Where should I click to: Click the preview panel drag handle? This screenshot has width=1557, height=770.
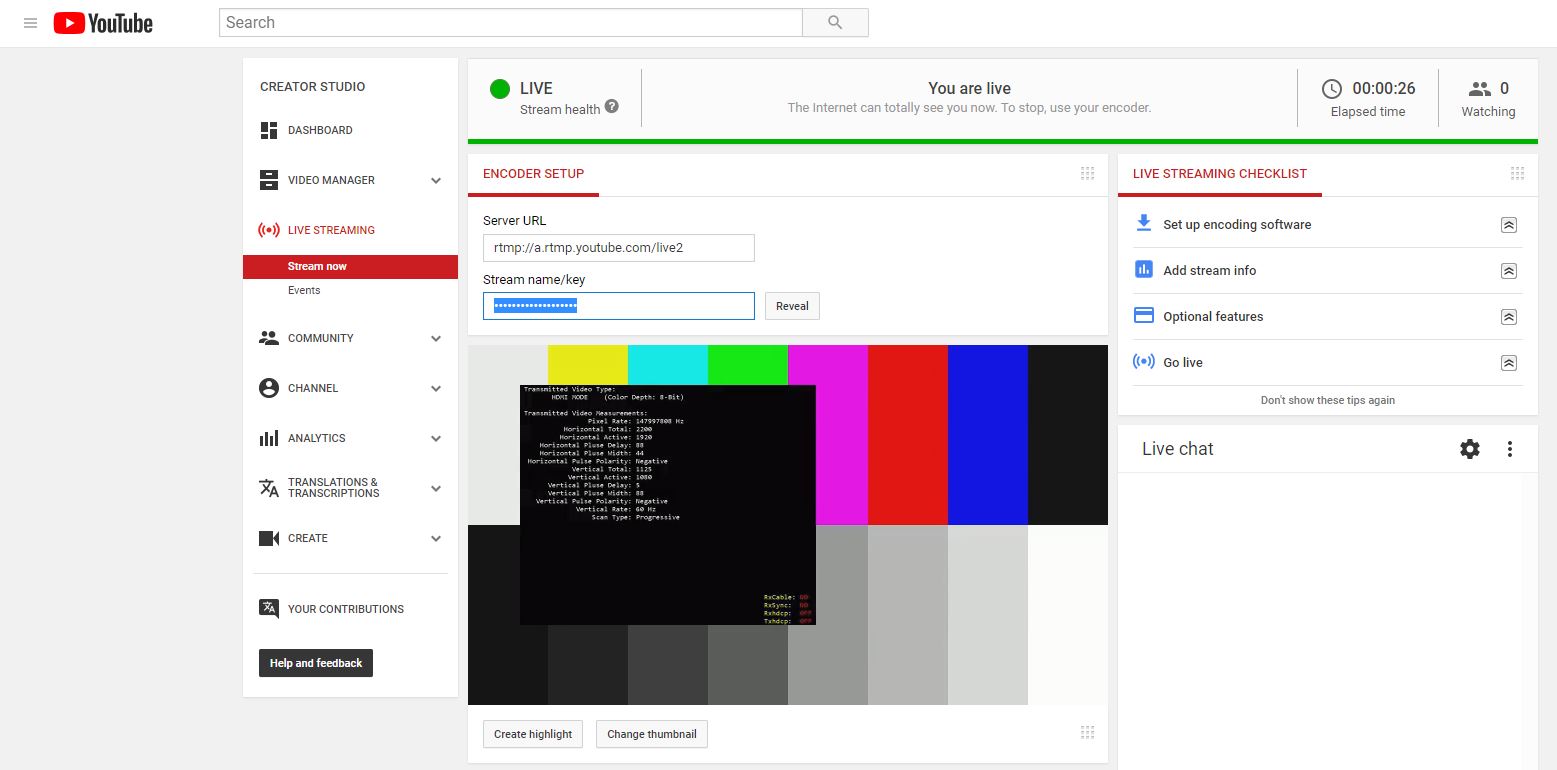pos(1087,732)
